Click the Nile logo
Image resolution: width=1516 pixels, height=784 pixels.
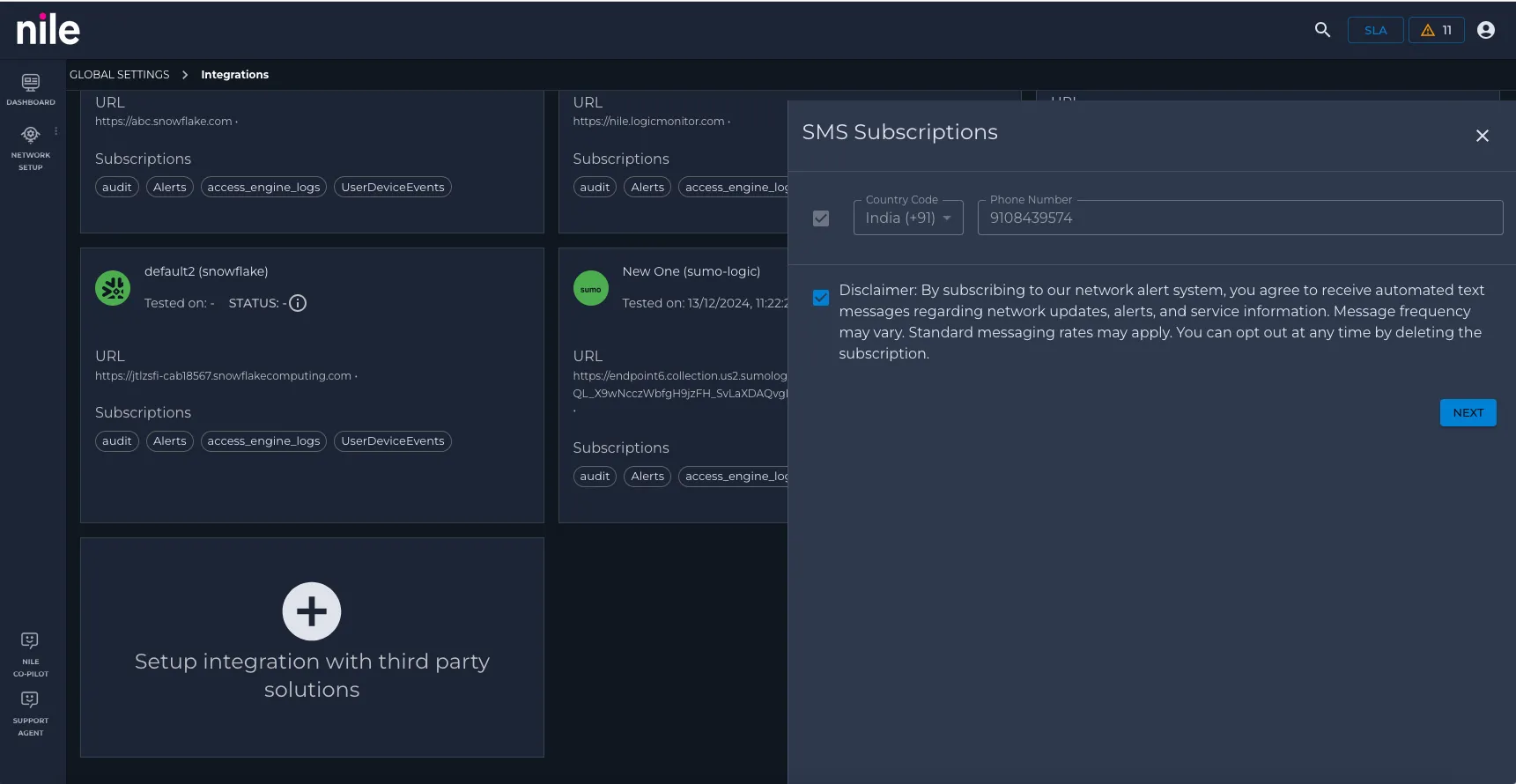(x=48, y=30)
